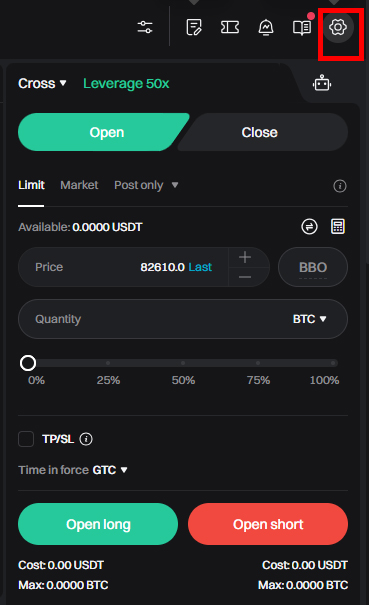Open price alerts bell icon
Screen dimensions: 369x605
pos(266,27)
